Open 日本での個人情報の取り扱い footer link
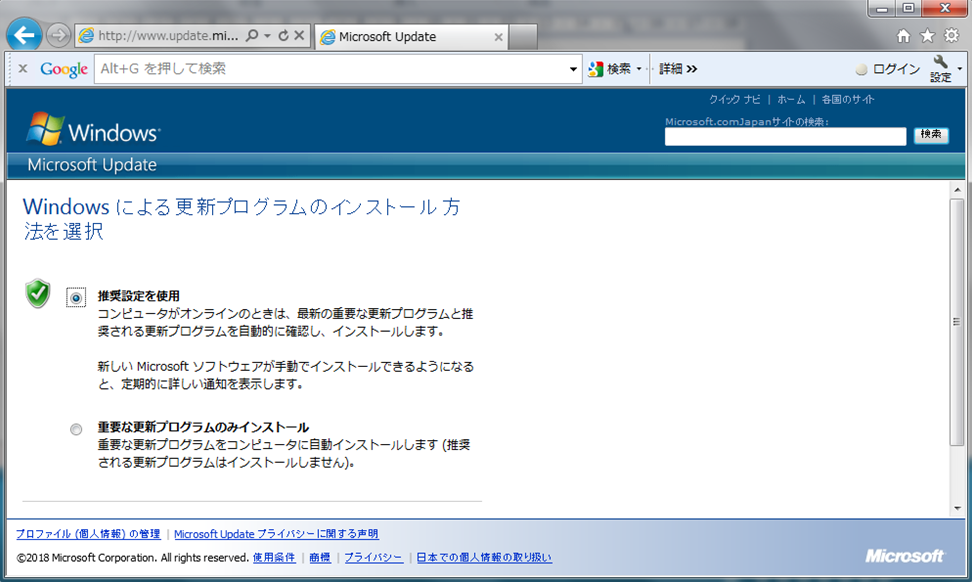The width and height of the screenshot is (972, 582). pos(484,557)
